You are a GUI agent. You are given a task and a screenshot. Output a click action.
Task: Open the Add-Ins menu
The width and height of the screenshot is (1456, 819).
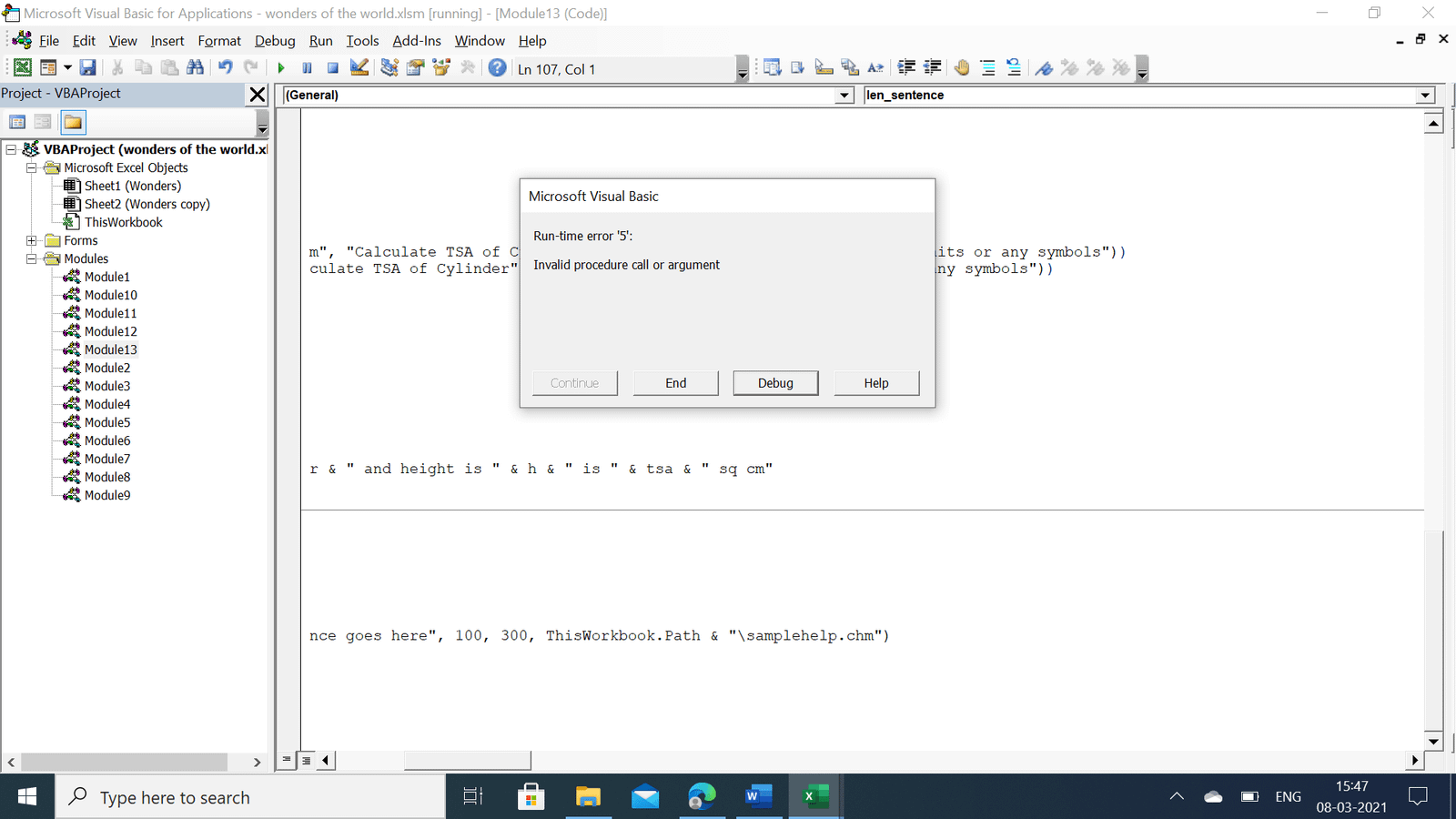tap(417, 41)
